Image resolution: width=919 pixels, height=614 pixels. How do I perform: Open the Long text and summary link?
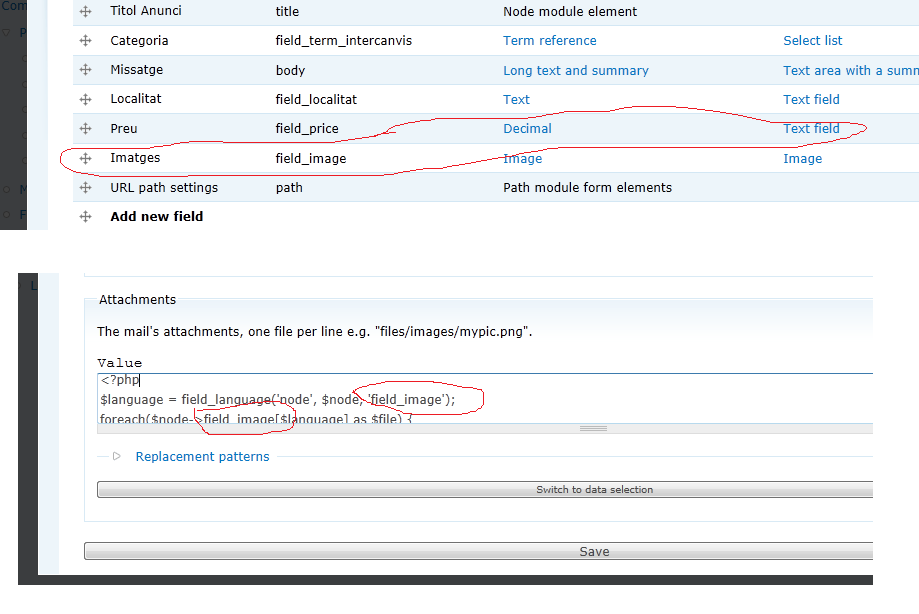pos(576,70)
